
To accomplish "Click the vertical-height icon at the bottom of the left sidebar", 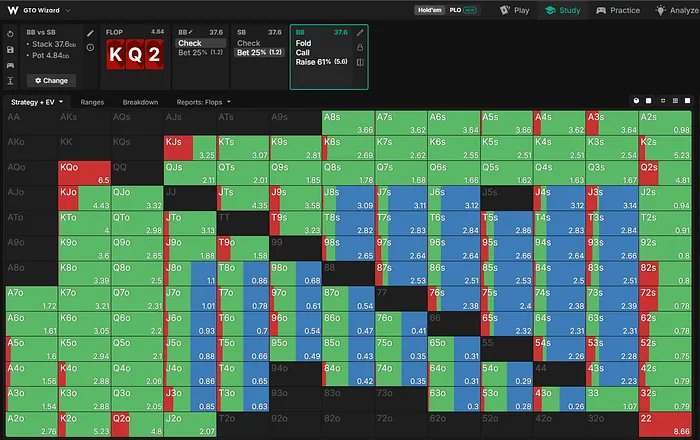I will (x=10, y=81).
